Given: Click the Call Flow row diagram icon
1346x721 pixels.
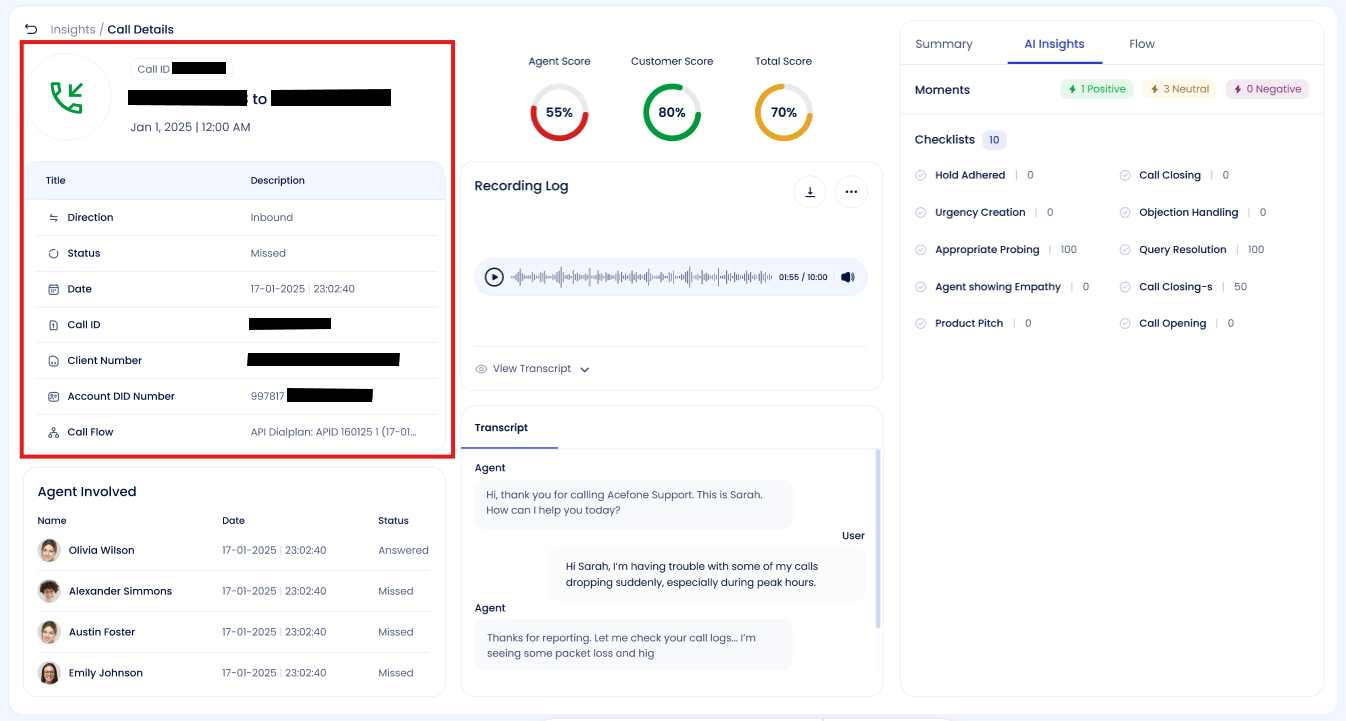Looking at the screenshot, I should pos(54,433).
